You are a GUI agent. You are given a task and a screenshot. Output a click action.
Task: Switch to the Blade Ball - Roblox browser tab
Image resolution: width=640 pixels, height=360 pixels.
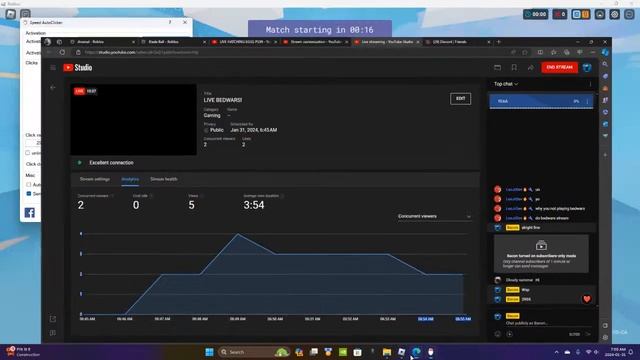173,42
